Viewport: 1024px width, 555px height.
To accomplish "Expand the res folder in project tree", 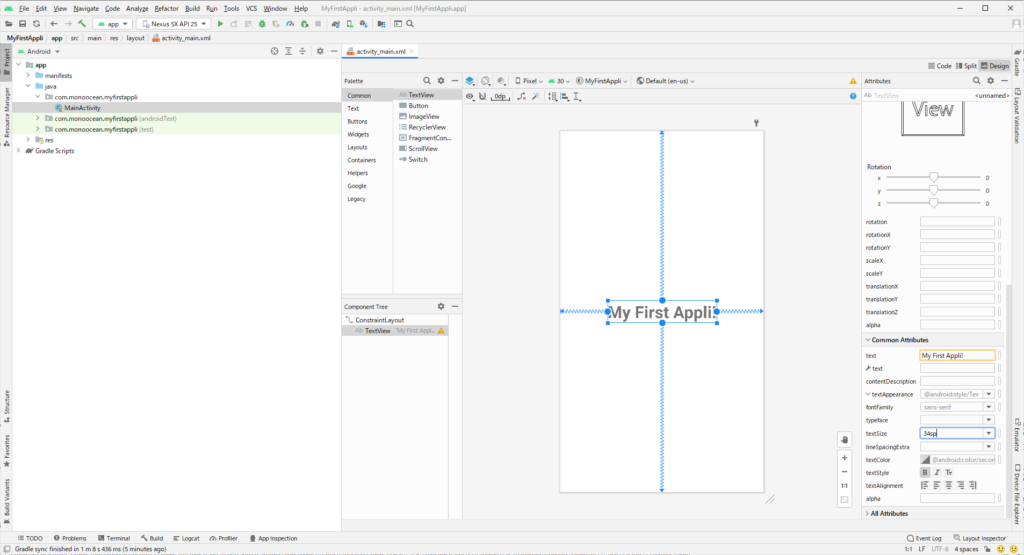I will [29, 140].
